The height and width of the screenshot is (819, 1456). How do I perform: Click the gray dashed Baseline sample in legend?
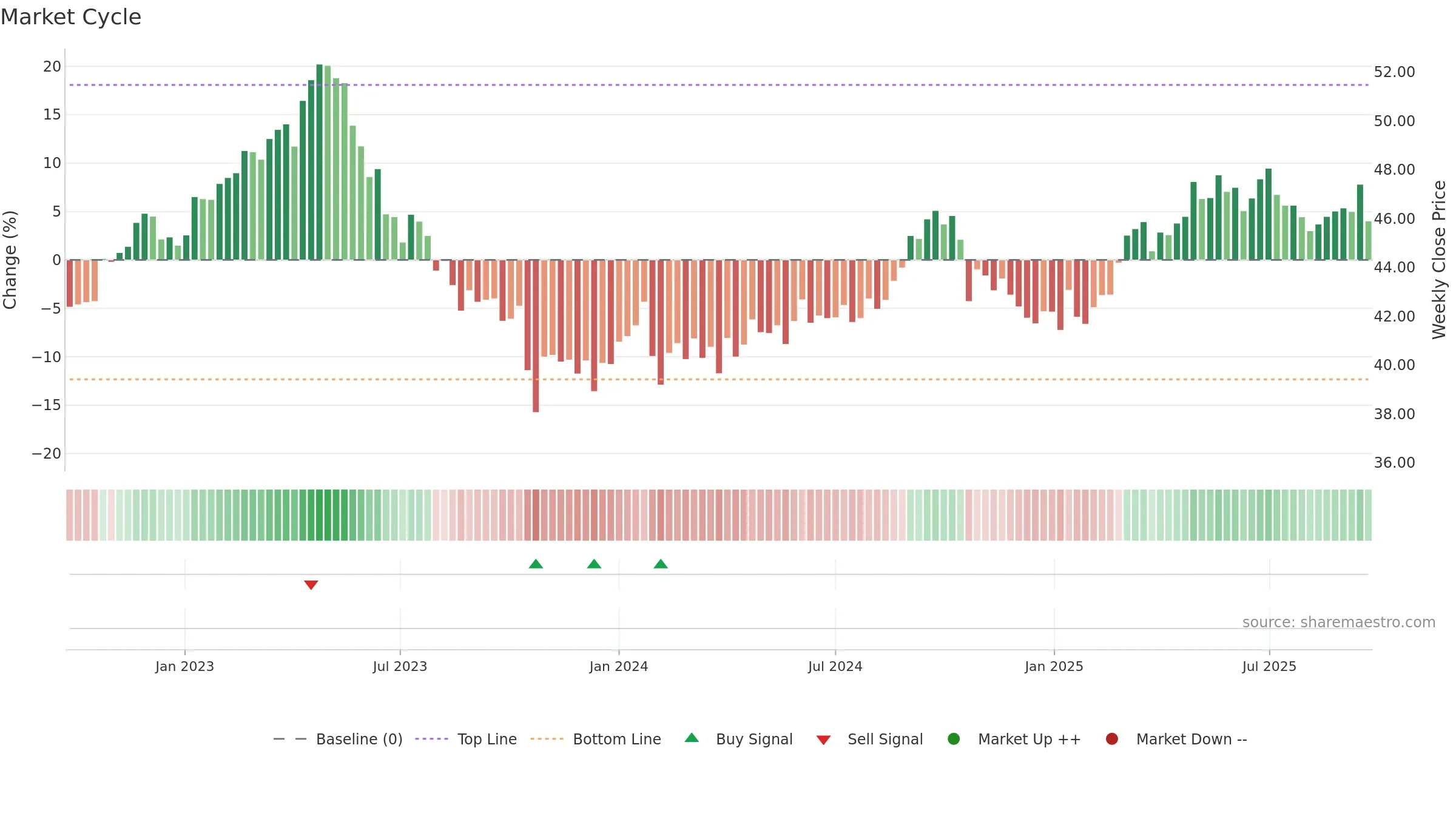click(290, 739)
